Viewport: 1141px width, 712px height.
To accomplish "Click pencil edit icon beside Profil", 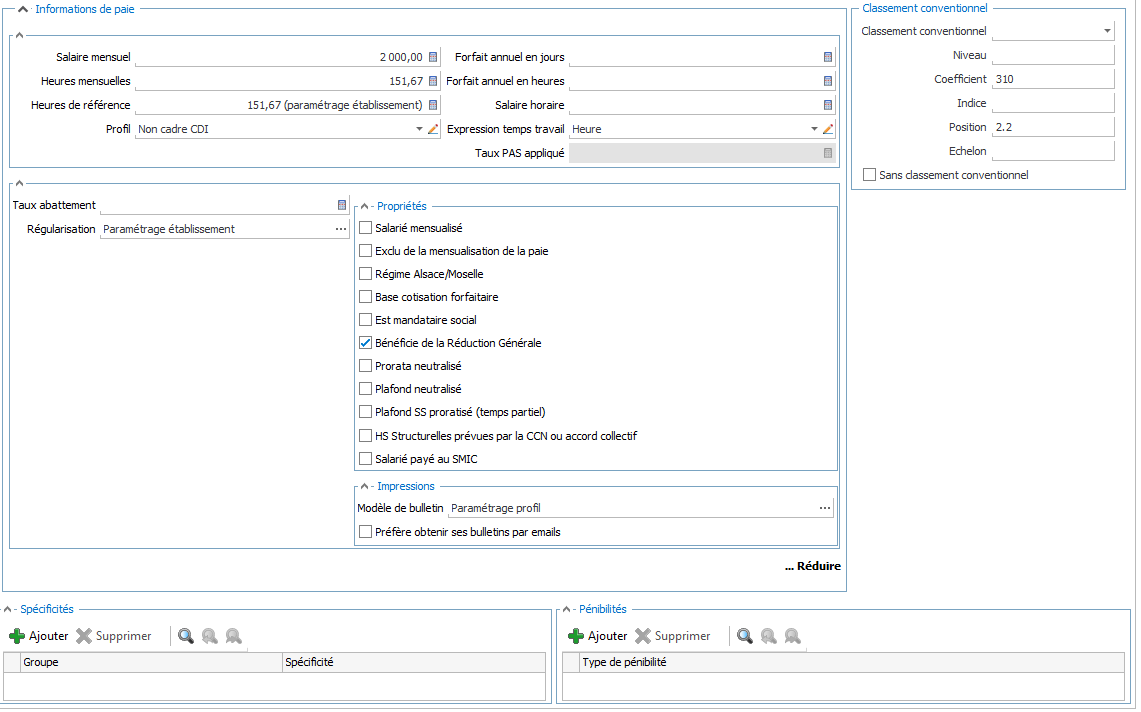I will tap(433, 129).
